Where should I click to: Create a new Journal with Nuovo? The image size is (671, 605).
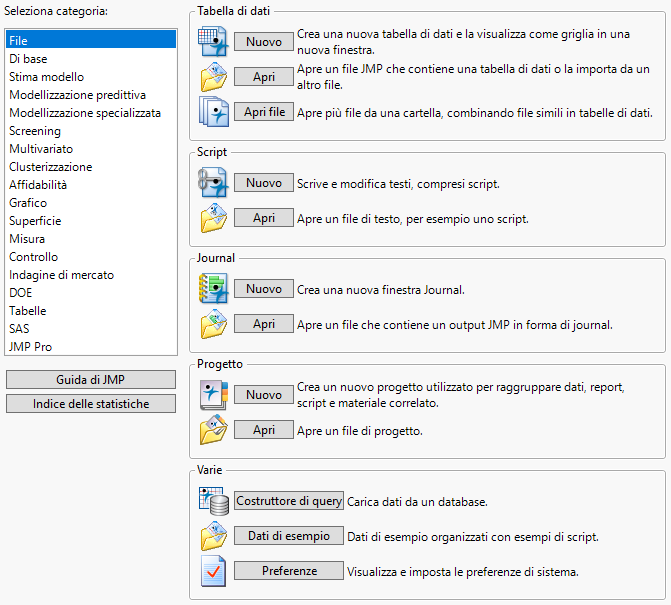pos(264,289)
